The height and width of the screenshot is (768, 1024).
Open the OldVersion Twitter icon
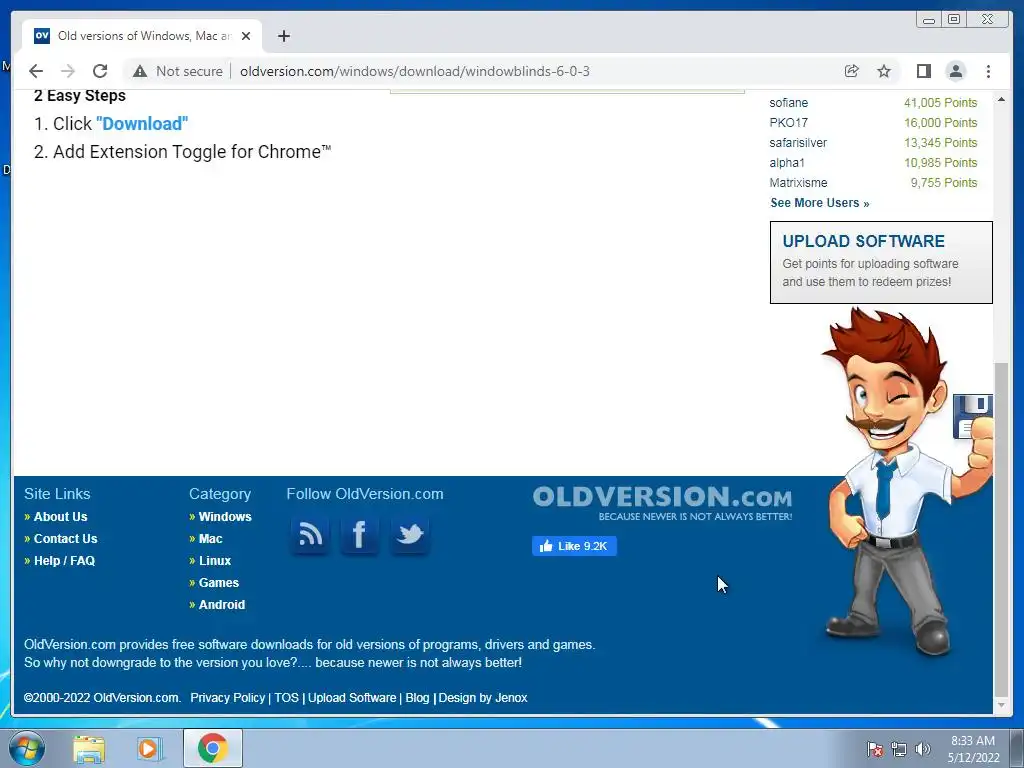[x=409, y=535]
